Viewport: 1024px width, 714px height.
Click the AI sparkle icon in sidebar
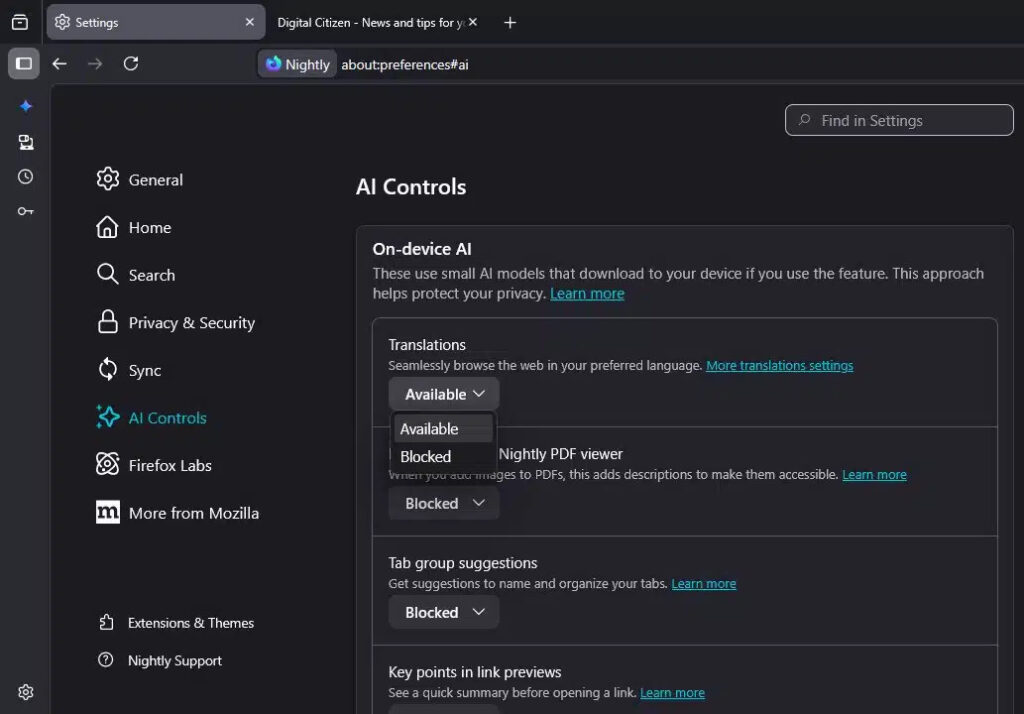26,106
